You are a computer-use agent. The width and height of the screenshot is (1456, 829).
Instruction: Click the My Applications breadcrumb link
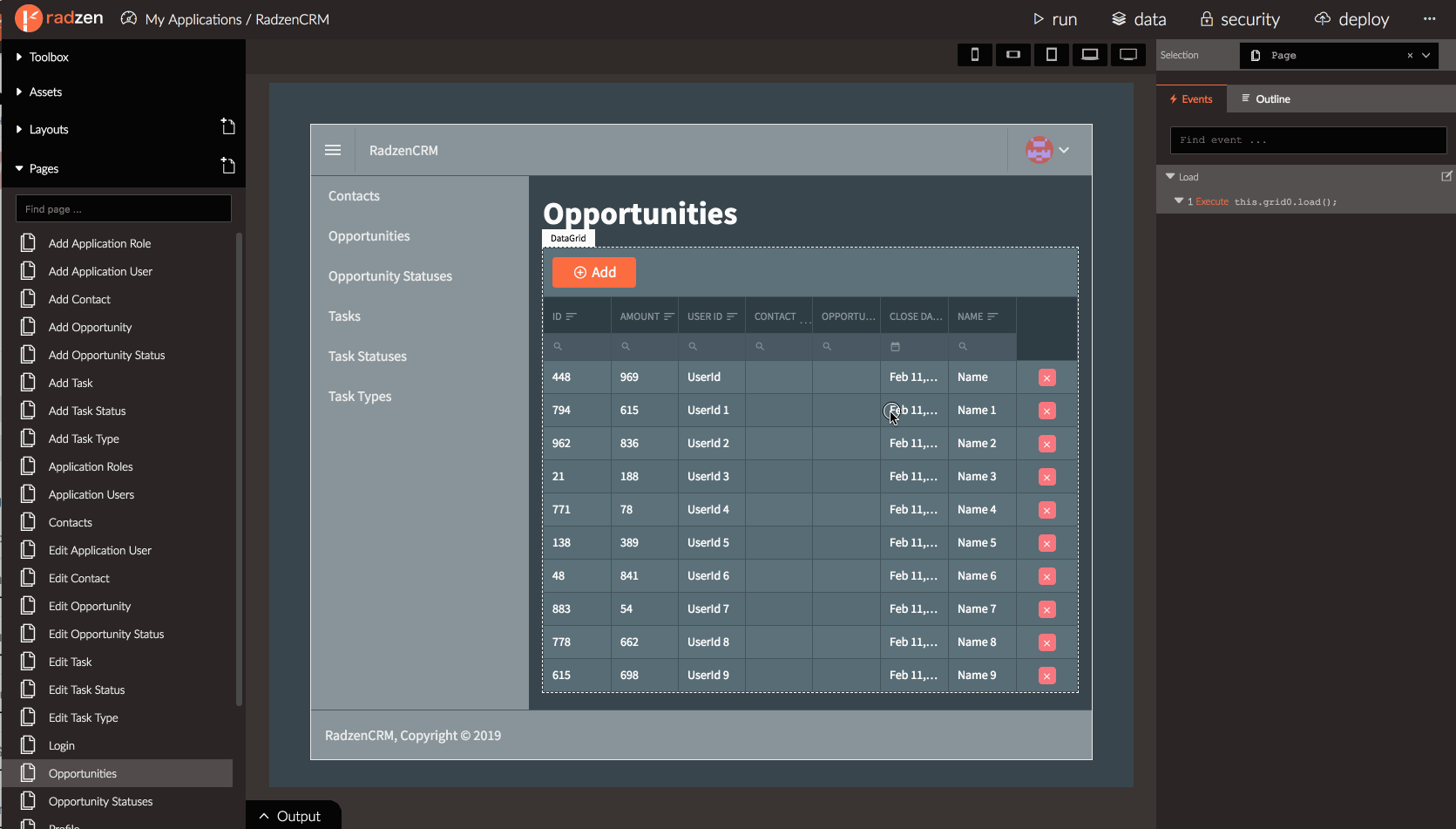tap(193, 19)
